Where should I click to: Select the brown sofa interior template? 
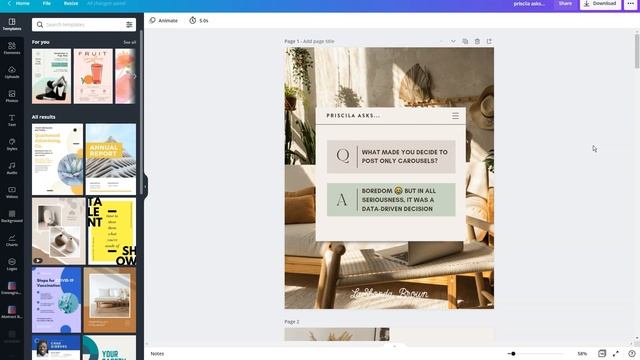coord(110,300)
